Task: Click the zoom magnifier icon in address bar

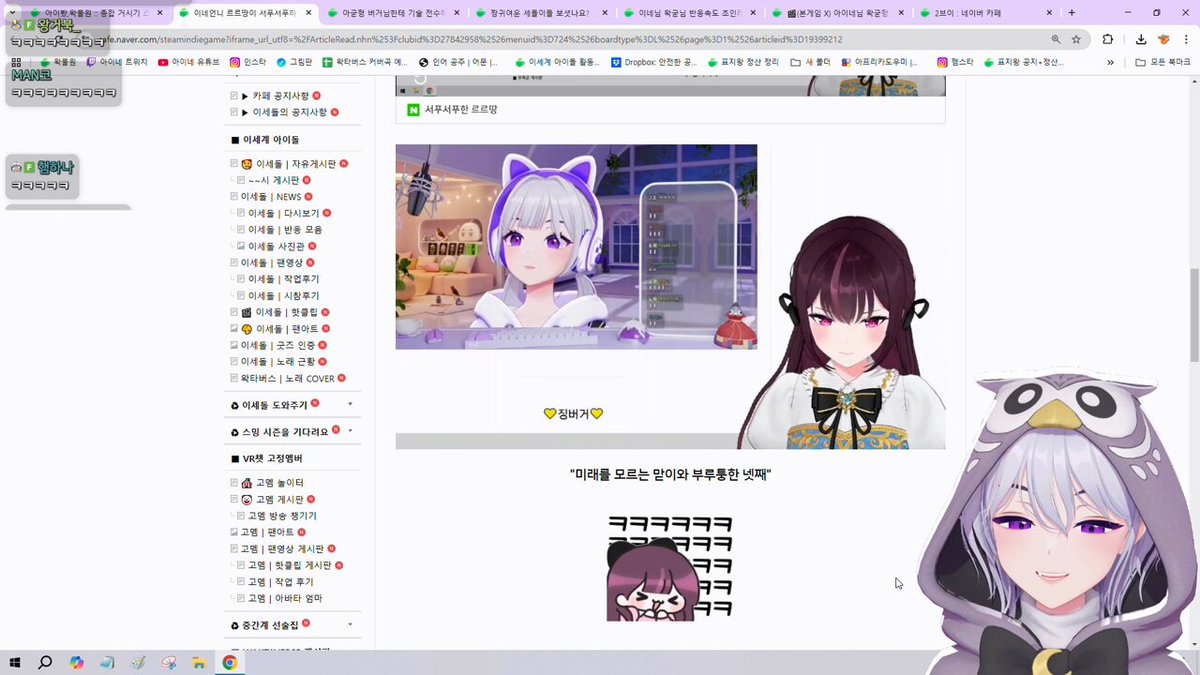Action: point(1056,39)
